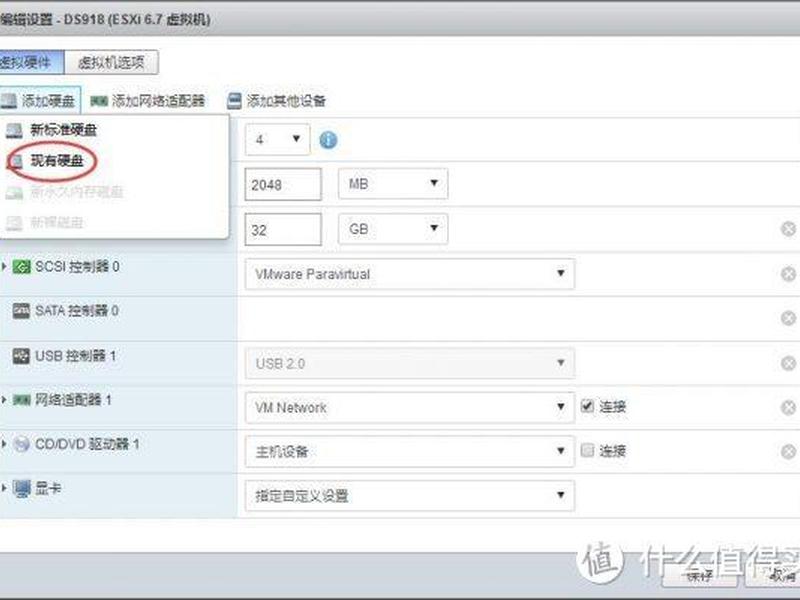Expand the 显卡 row
Image resolution: width=800 pixels, height=600 pixels.
[4, 488]
